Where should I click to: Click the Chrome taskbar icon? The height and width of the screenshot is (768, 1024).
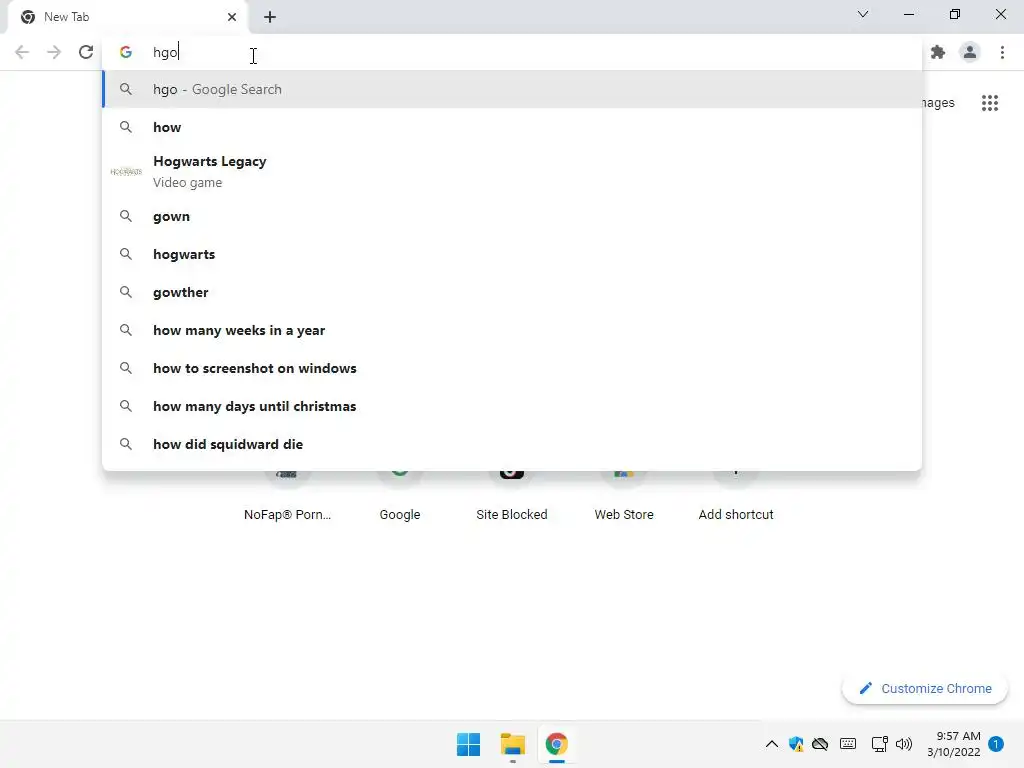pyautogui.click(x=556, y=744)
